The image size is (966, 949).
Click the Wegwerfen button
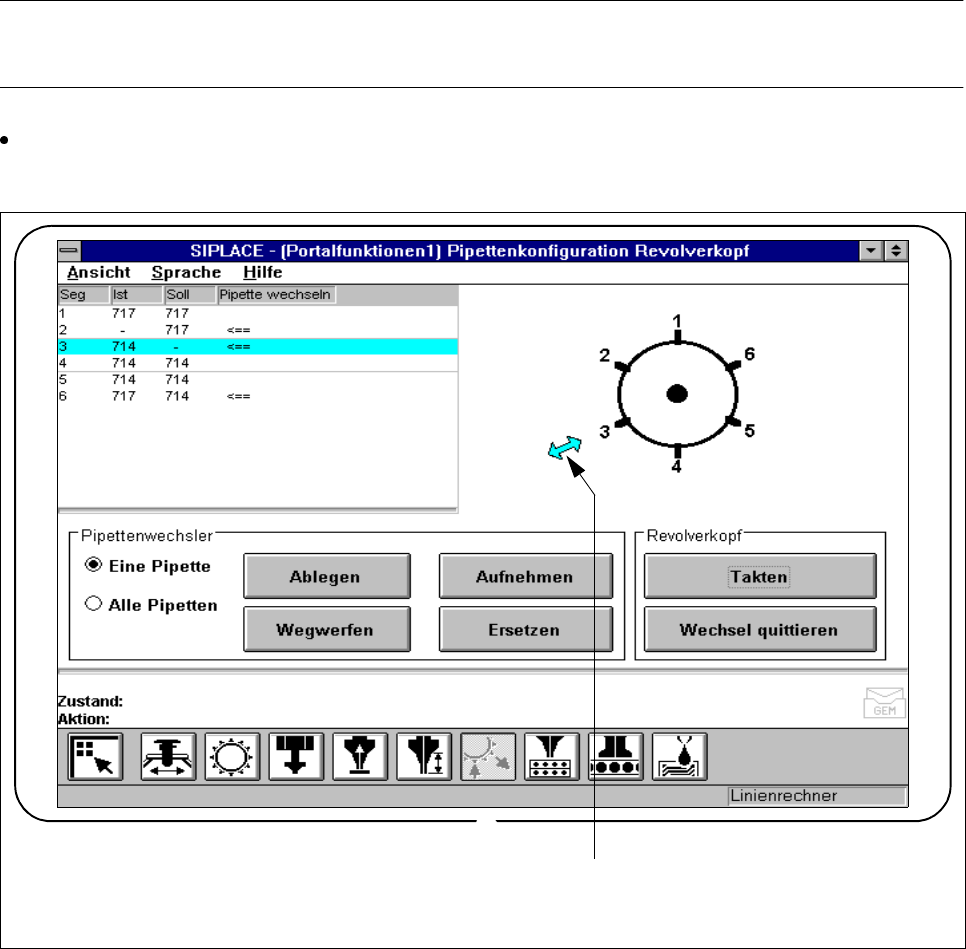click(x=327, y=629)
